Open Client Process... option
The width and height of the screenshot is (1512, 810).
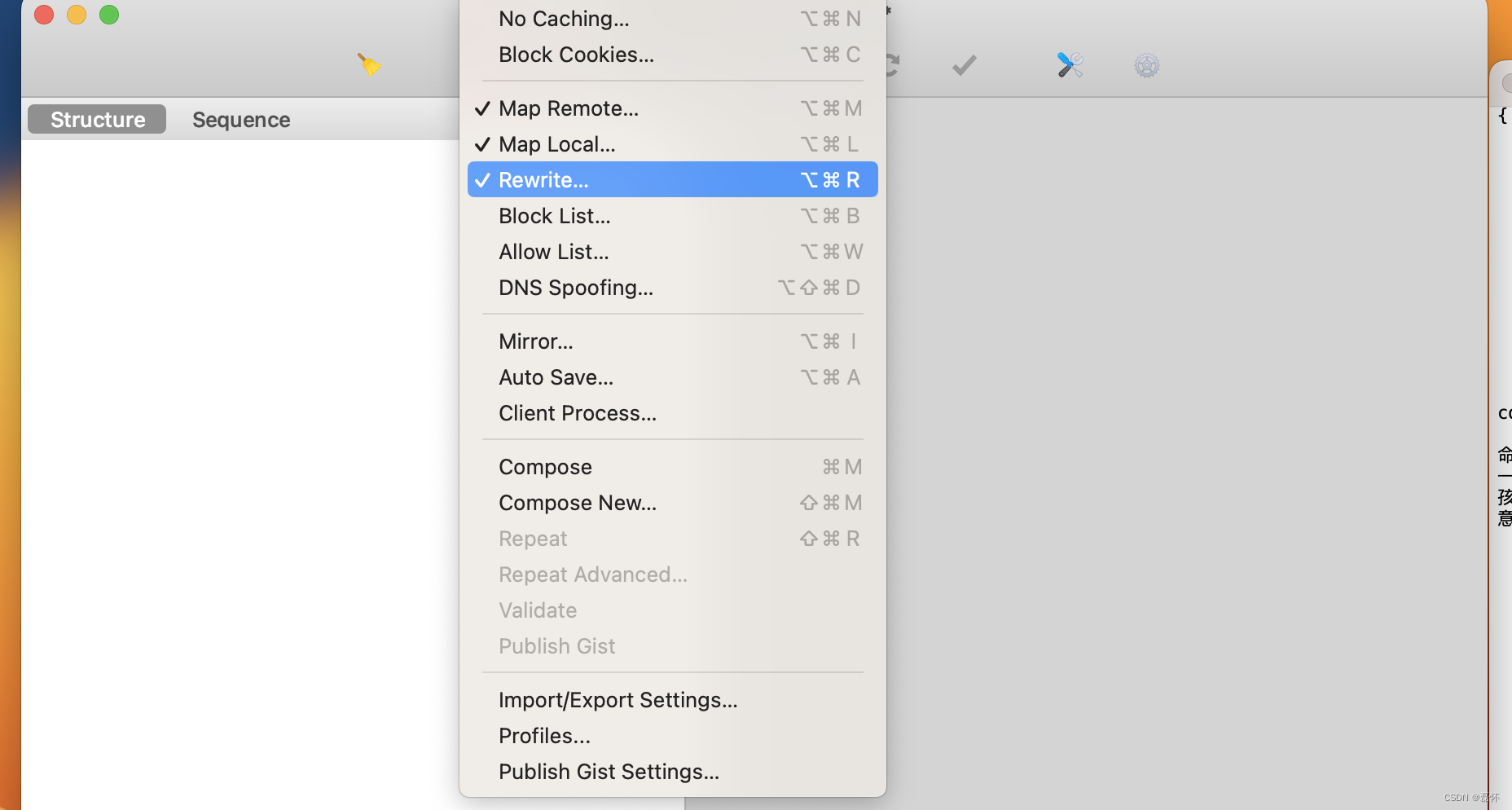(x=672, y=413)
